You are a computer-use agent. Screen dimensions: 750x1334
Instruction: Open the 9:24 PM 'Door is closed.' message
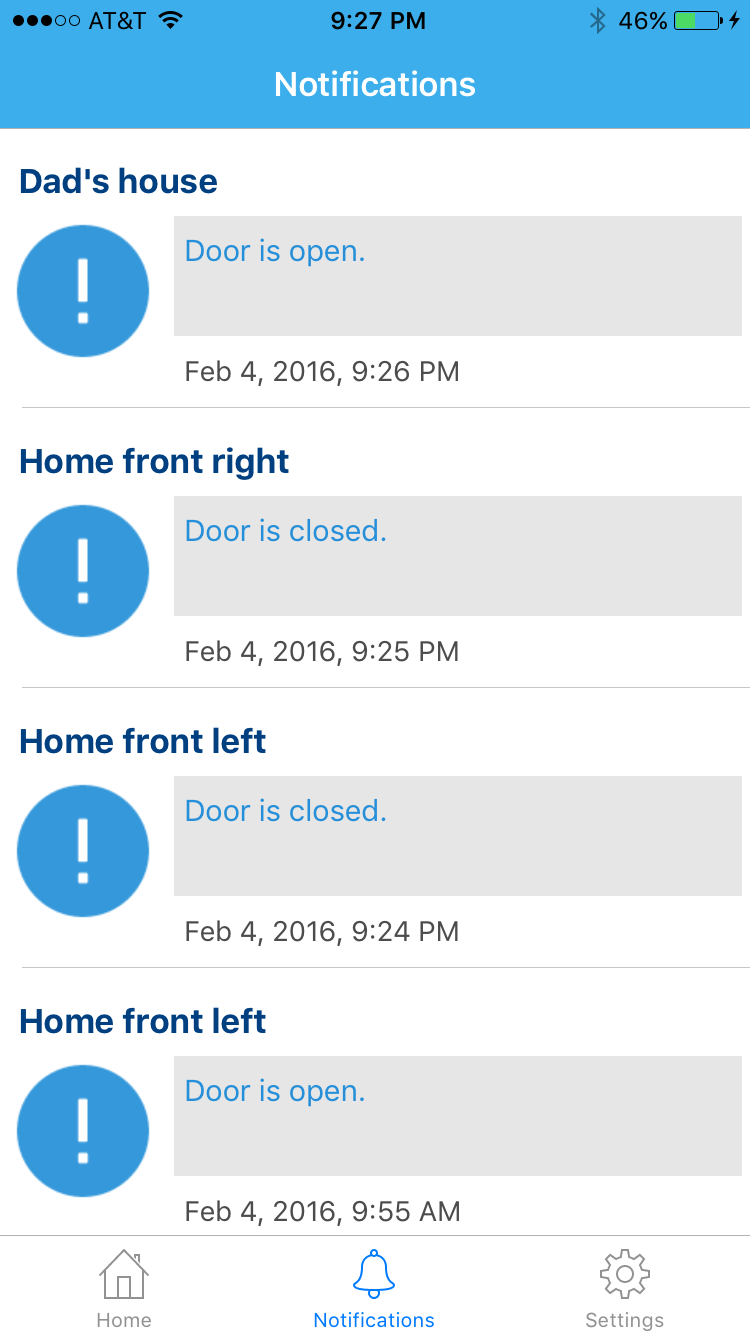[458, 835]
